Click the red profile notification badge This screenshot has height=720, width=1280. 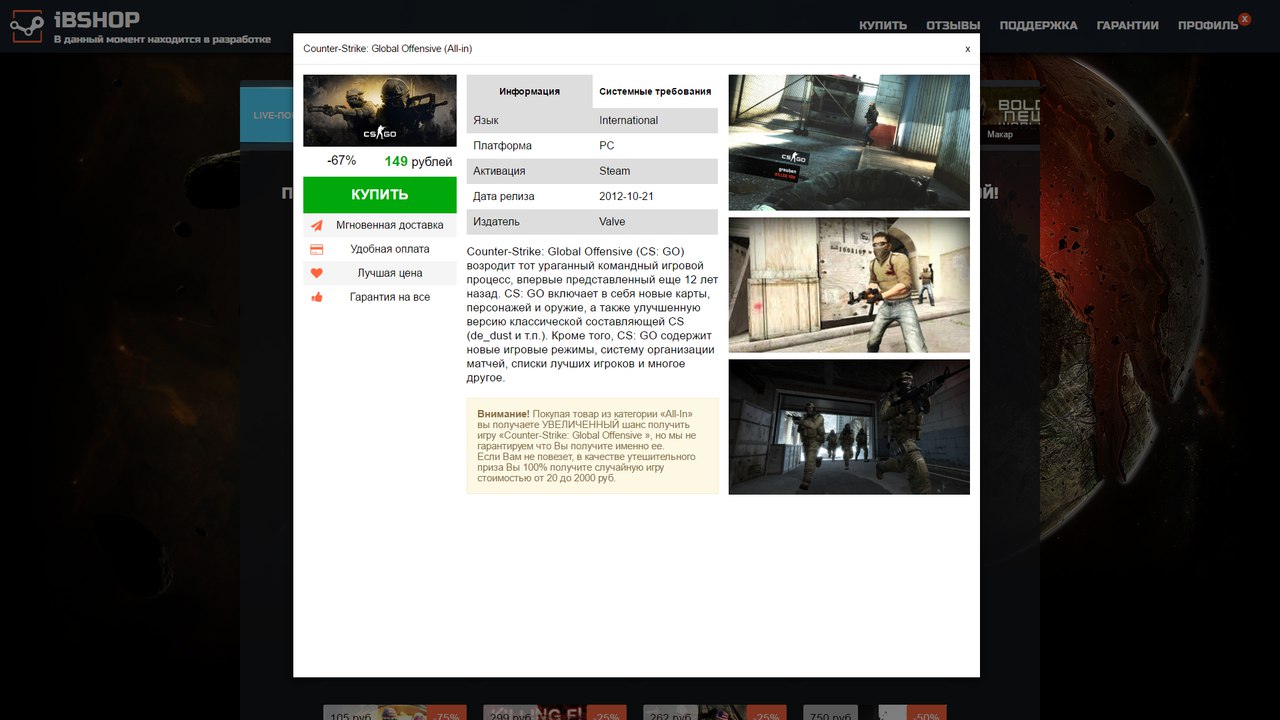(1244, 19)
